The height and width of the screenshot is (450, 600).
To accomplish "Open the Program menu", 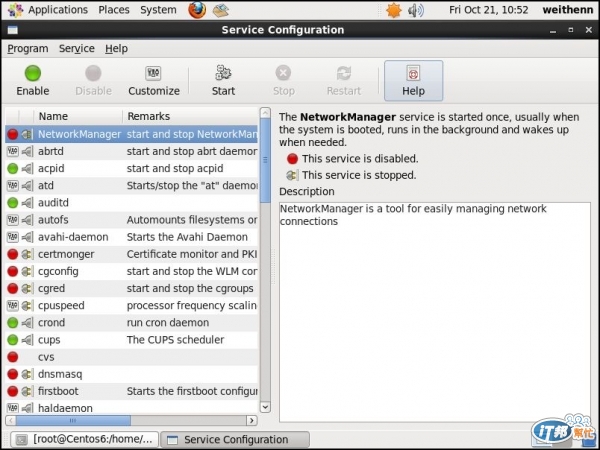I will coord(28,49).
